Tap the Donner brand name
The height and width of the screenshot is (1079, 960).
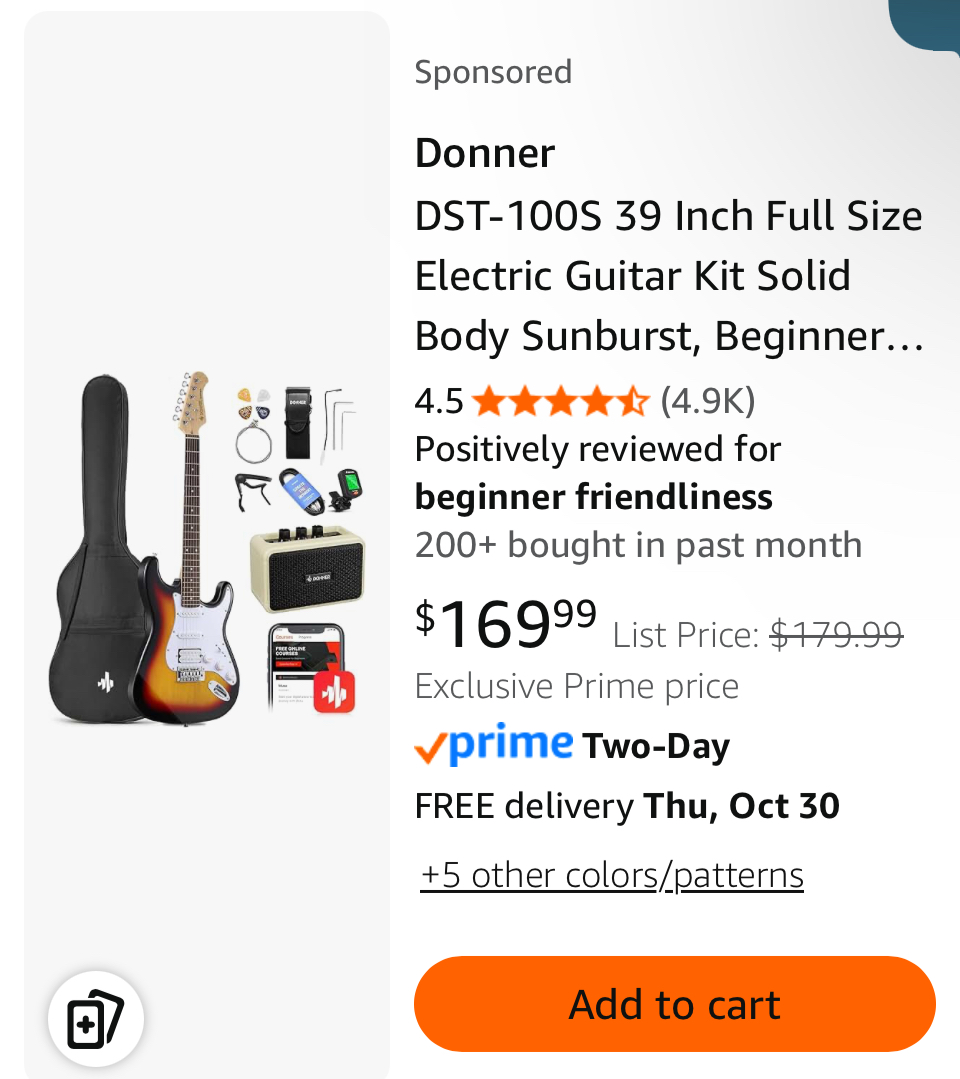pyautogui.click(x=485, y=153)
